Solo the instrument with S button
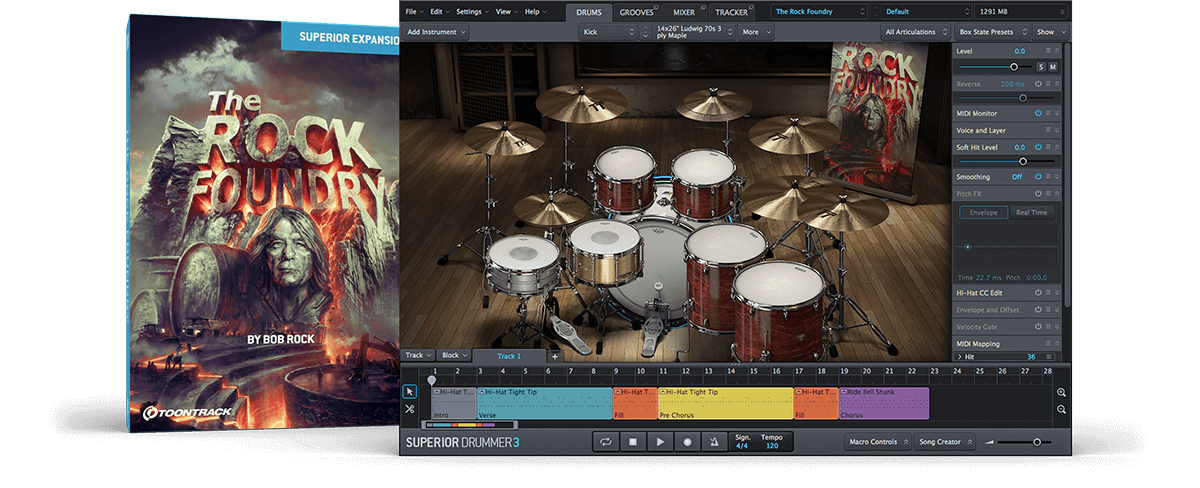 pyautogui.click(x=1040, y=66)
